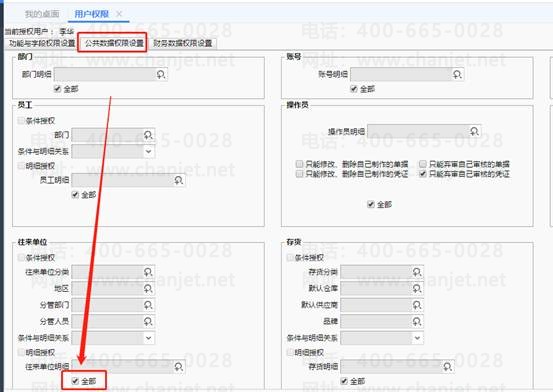Open the 地区 lookup magnifier icon

pos(148,289)
